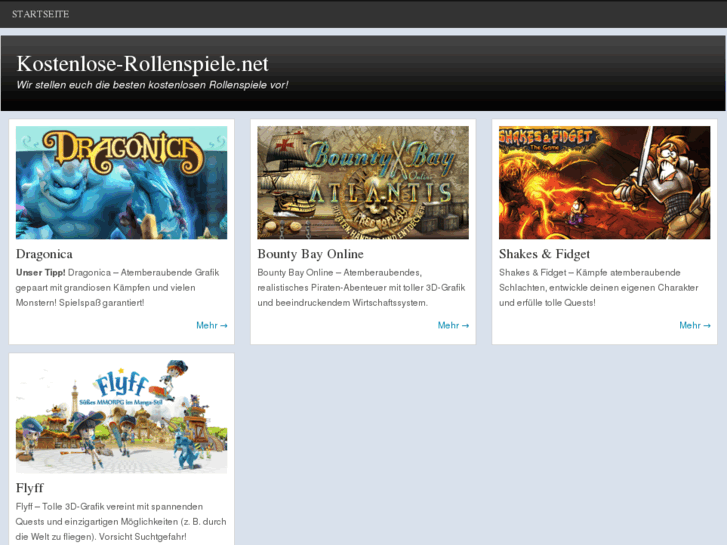Click the Kostenlose-Rollenspiele.net site title
The width and height of the screenshot is (727, 545).
[142, 64]
